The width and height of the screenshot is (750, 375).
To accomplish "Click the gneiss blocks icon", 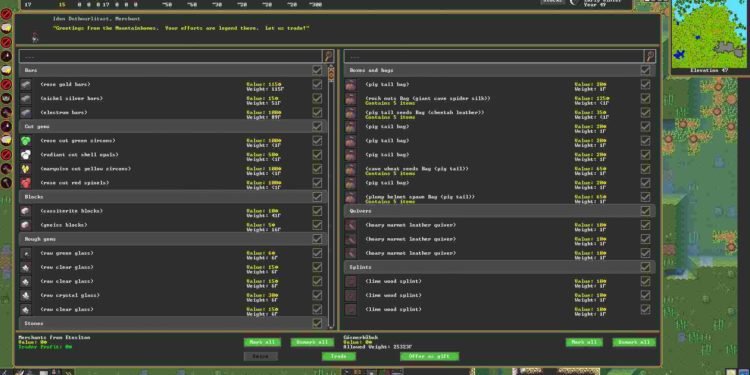I will pos(26,225).
